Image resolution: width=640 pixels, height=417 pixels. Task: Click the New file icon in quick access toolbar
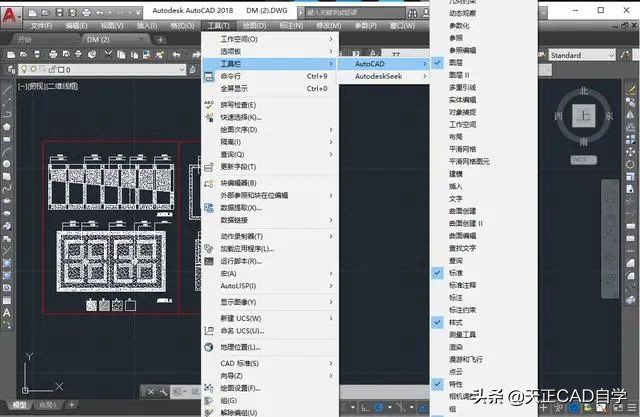(32, 13)
